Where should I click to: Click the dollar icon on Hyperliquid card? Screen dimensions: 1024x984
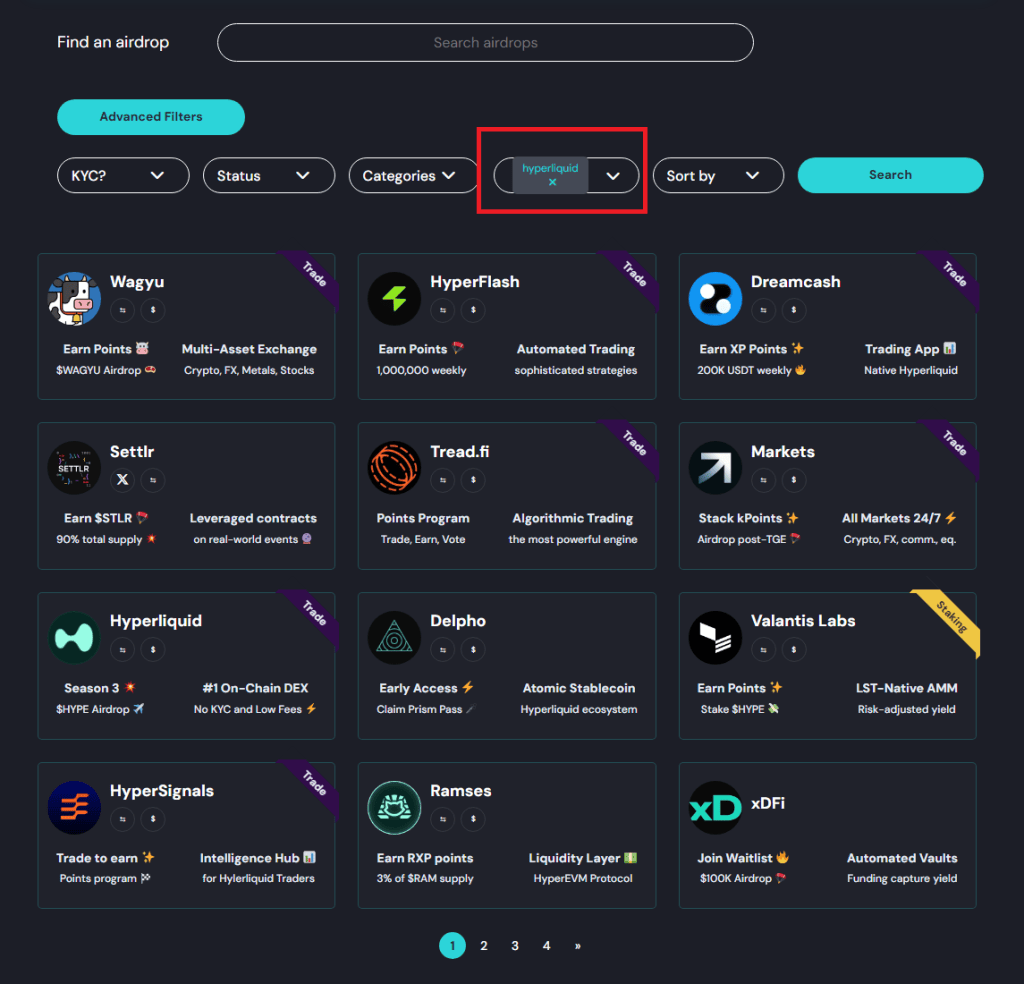click(x=153, y=650)
